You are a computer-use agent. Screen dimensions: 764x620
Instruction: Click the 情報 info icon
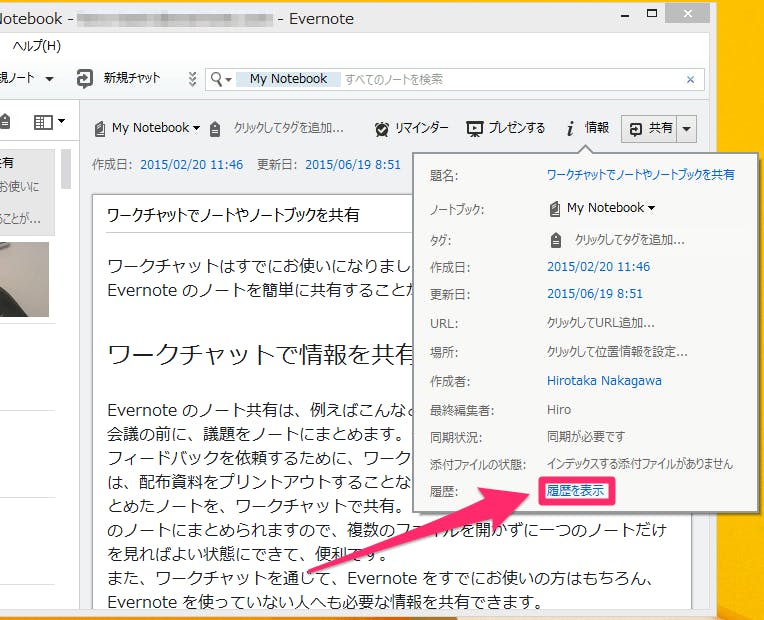pos(570,129)
